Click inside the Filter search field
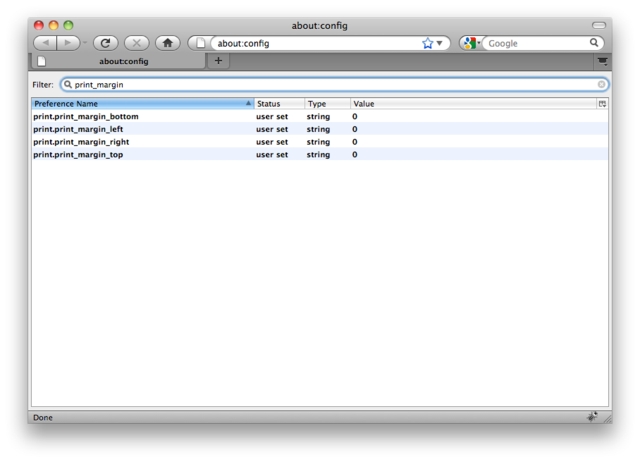The height and width of the screenshot is (462, 640). (330, 85)
